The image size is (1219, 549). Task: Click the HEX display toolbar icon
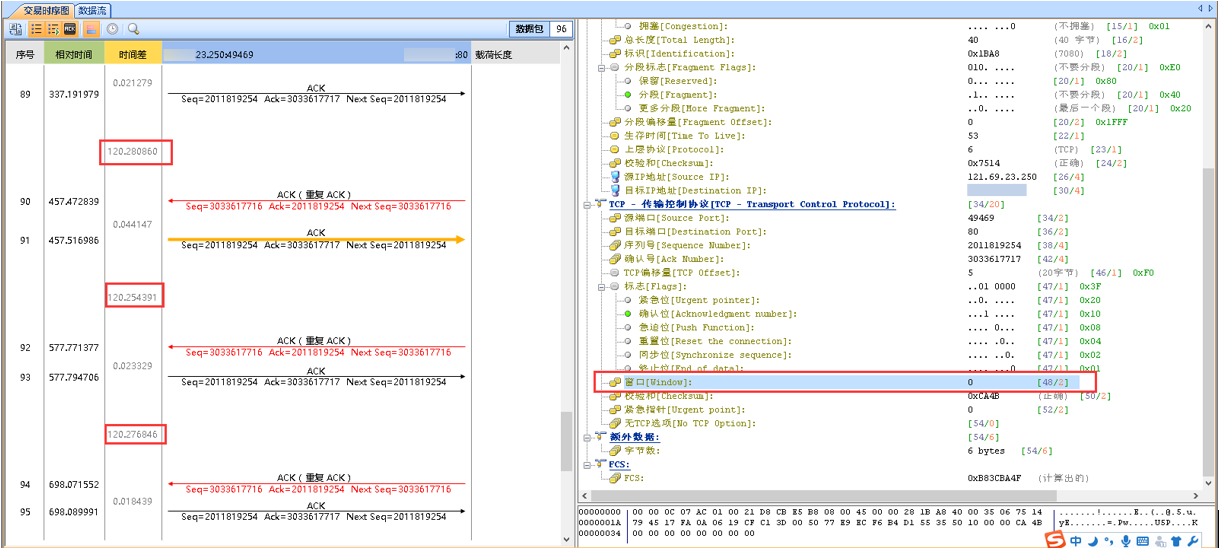point(70,30)
